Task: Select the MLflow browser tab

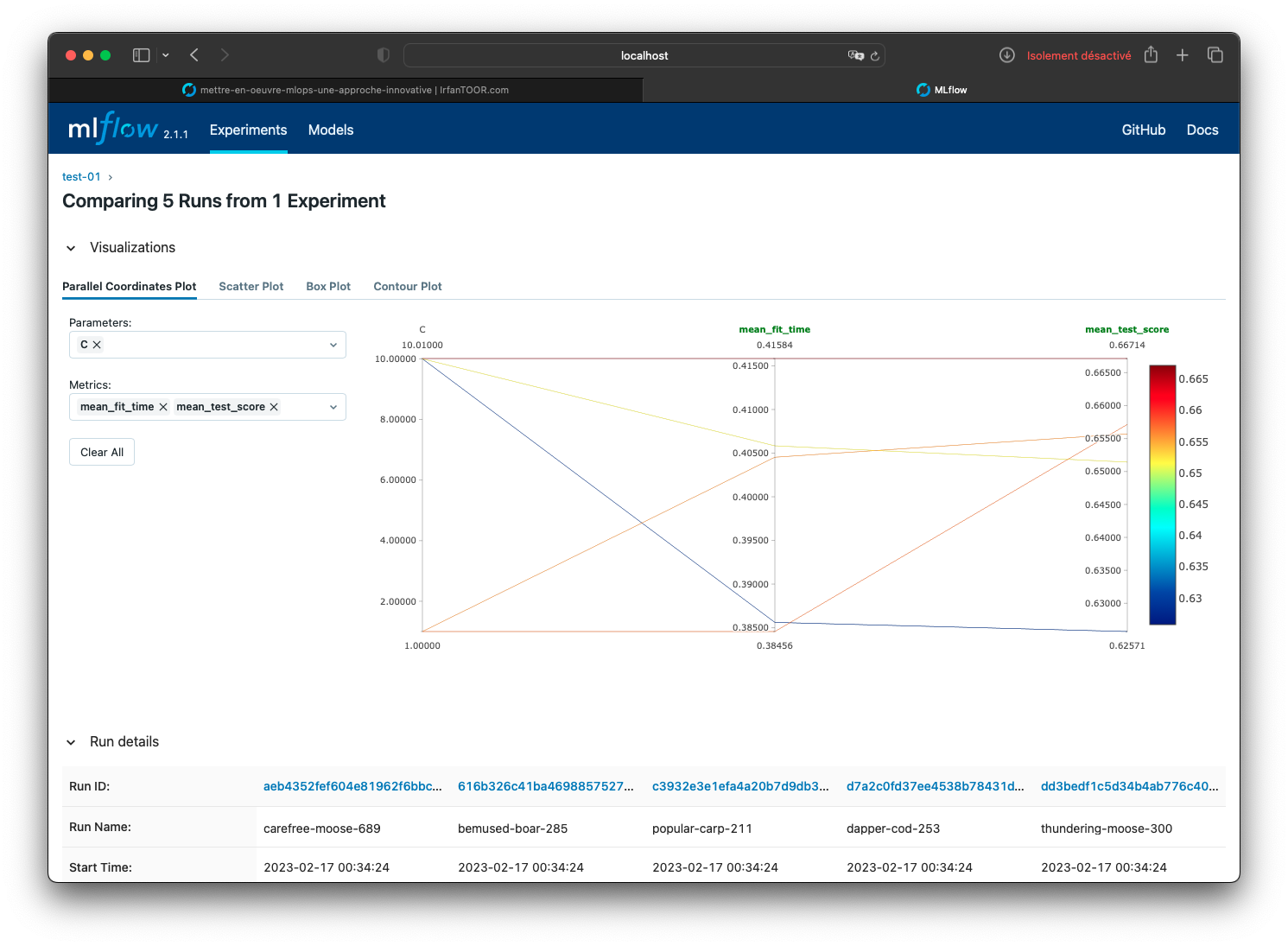Action: click(942, 90)
